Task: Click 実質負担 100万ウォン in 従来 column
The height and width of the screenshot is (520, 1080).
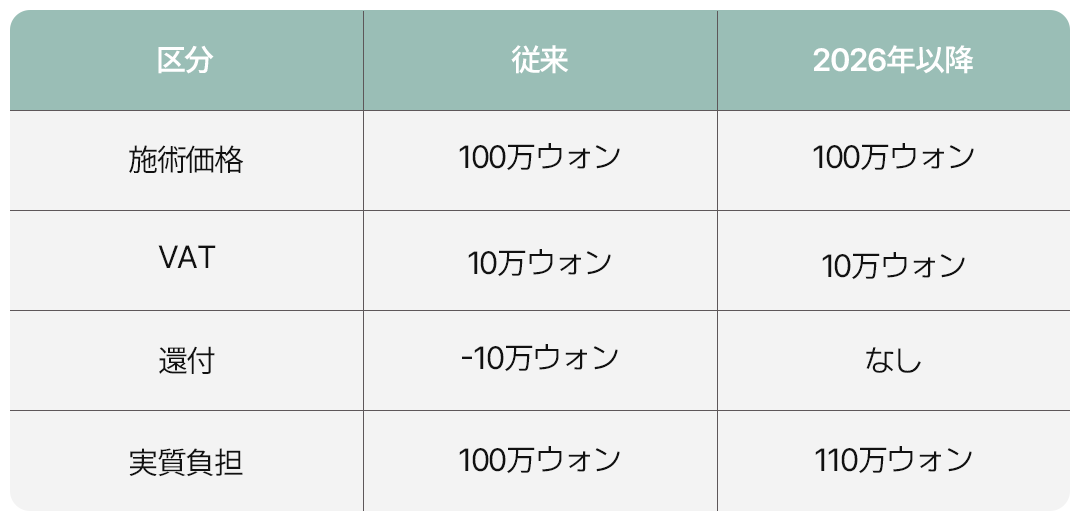Action: point(539,459)
